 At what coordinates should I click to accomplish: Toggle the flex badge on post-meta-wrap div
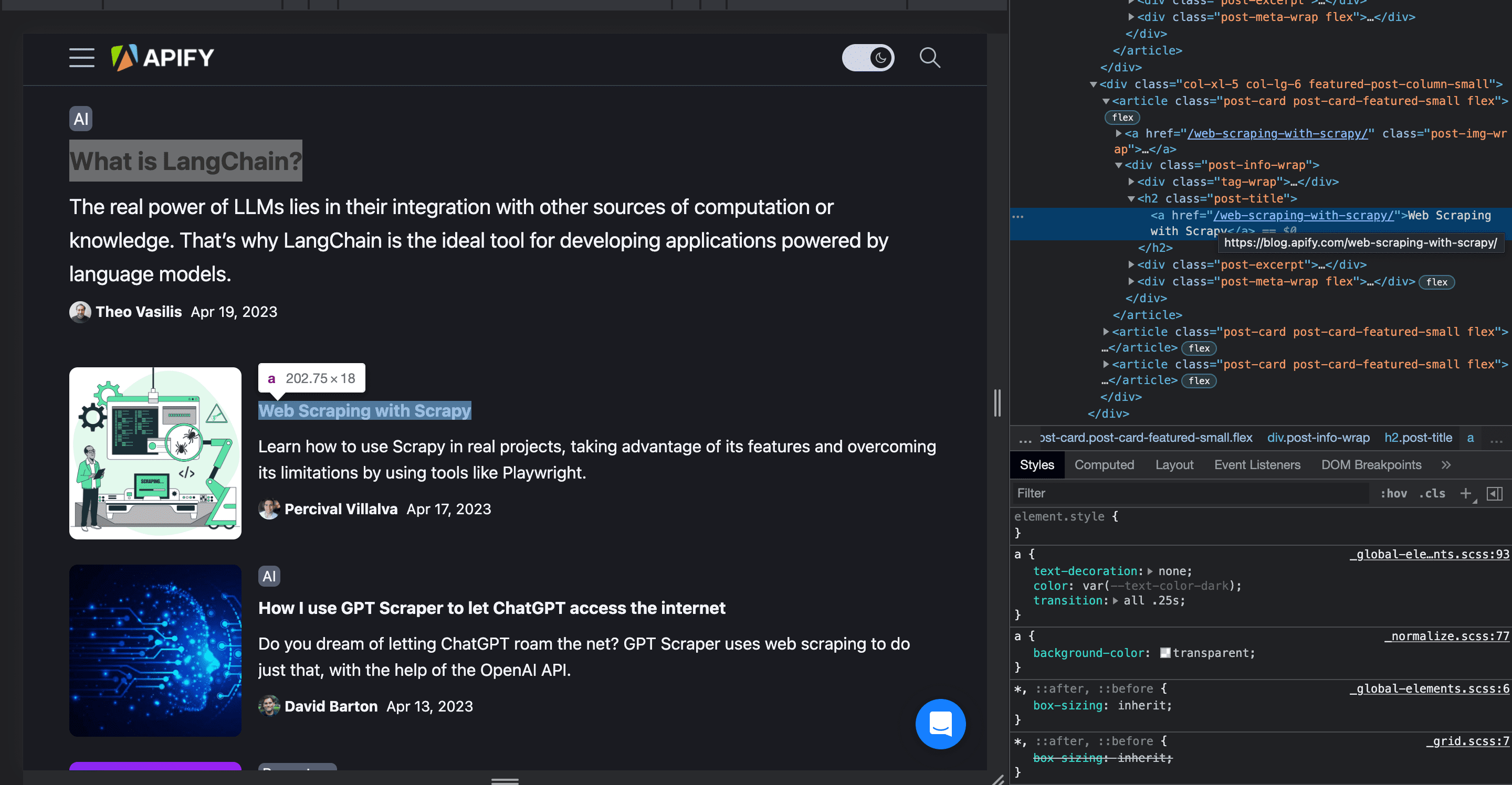1437,282
